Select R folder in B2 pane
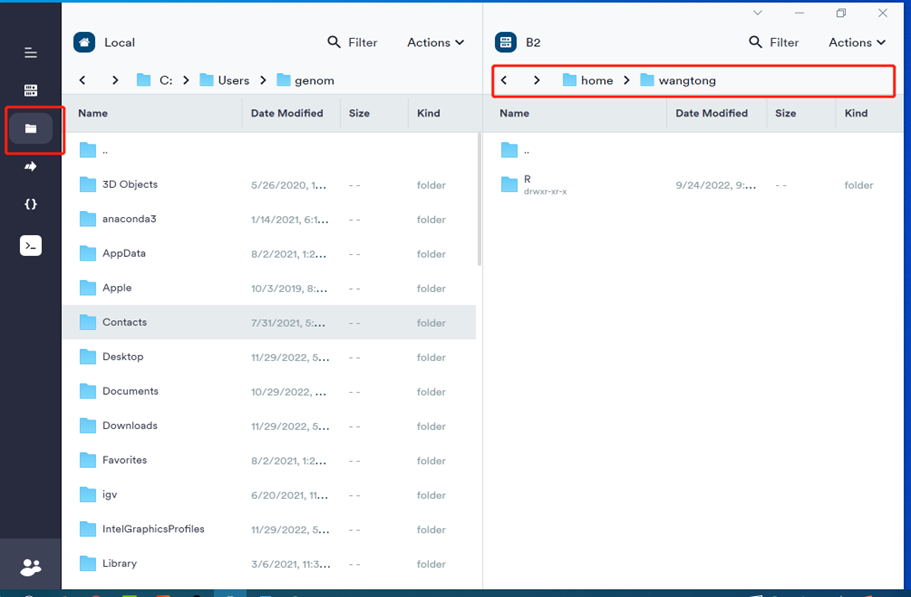Viewport: 911px width, 597px height. (693, 185)
